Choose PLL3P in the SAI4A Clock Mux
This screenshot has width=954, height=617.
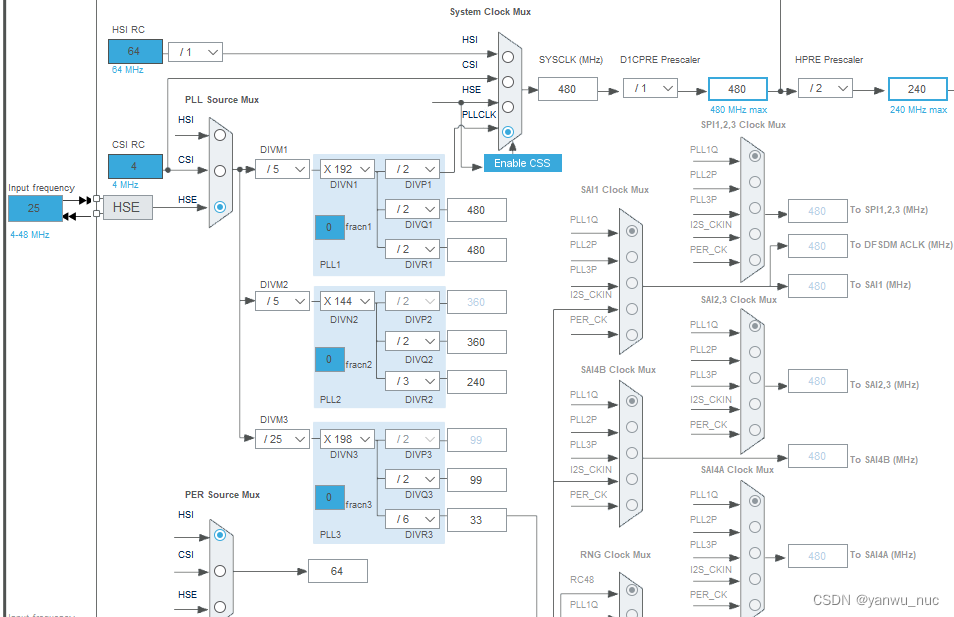(755, 553)
